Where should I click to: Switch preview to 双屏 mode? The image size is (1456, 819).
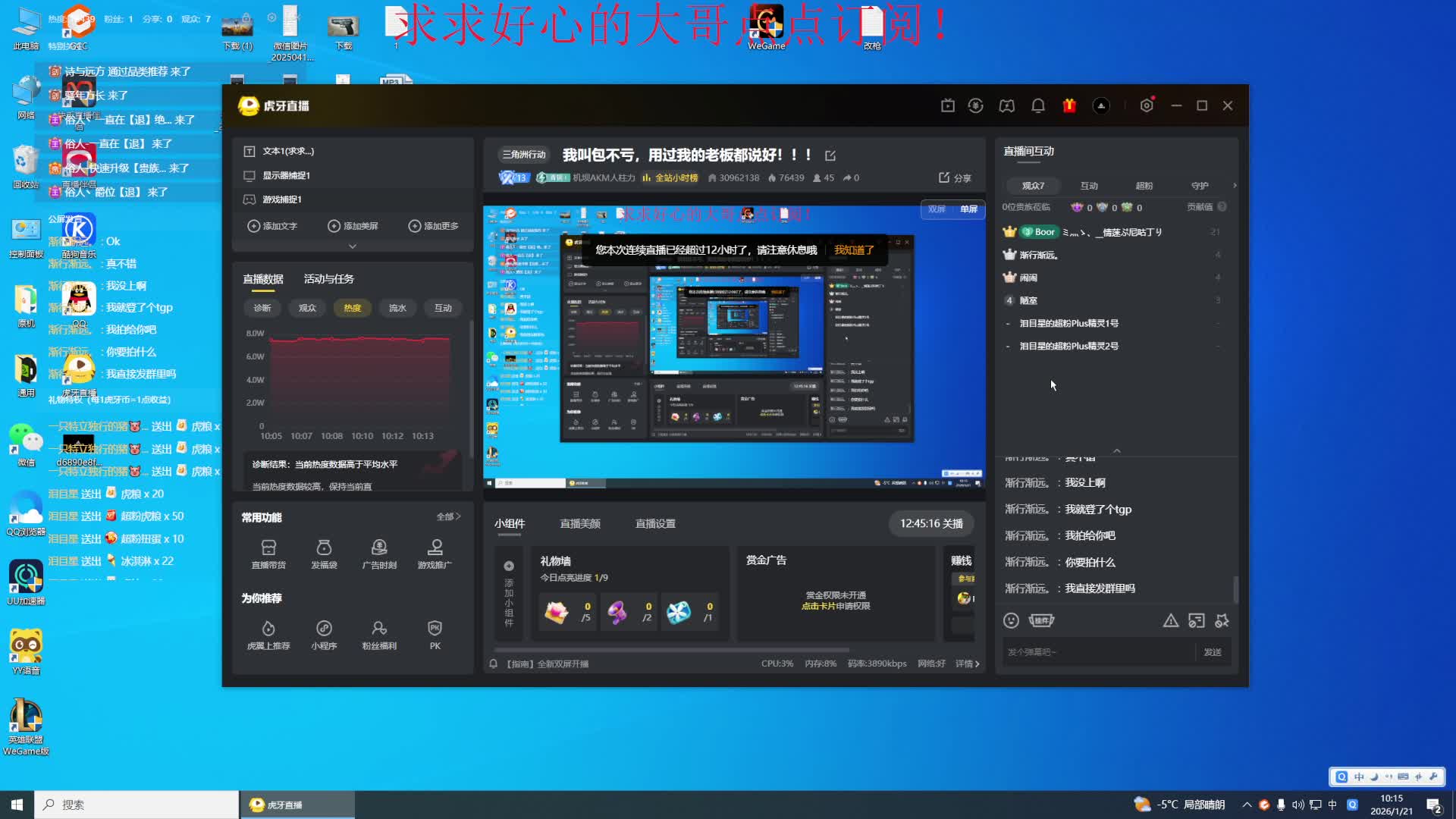[937, 209]
